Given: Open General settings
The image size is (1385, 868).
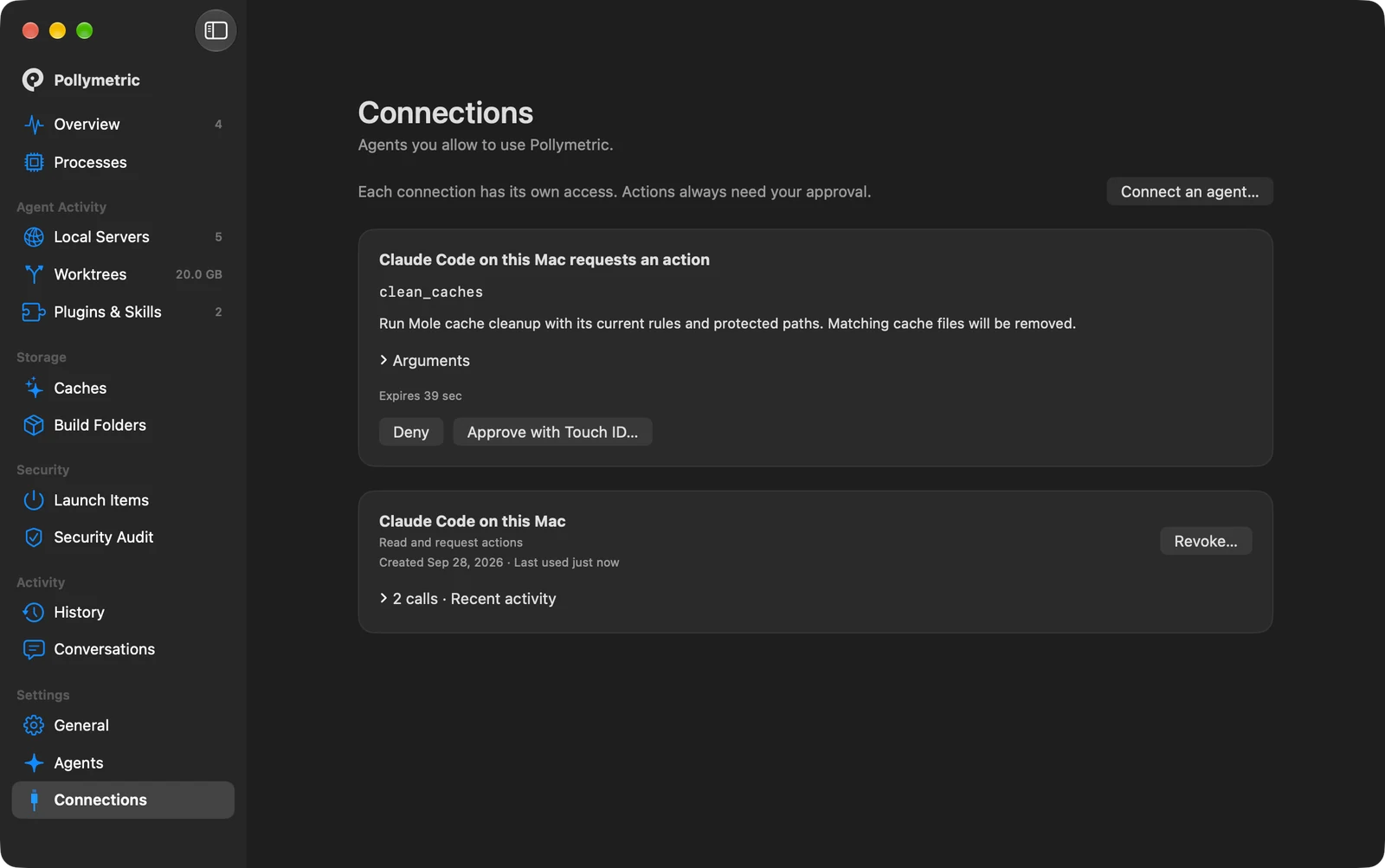Looking at the screenshot, I should point(123,725).
